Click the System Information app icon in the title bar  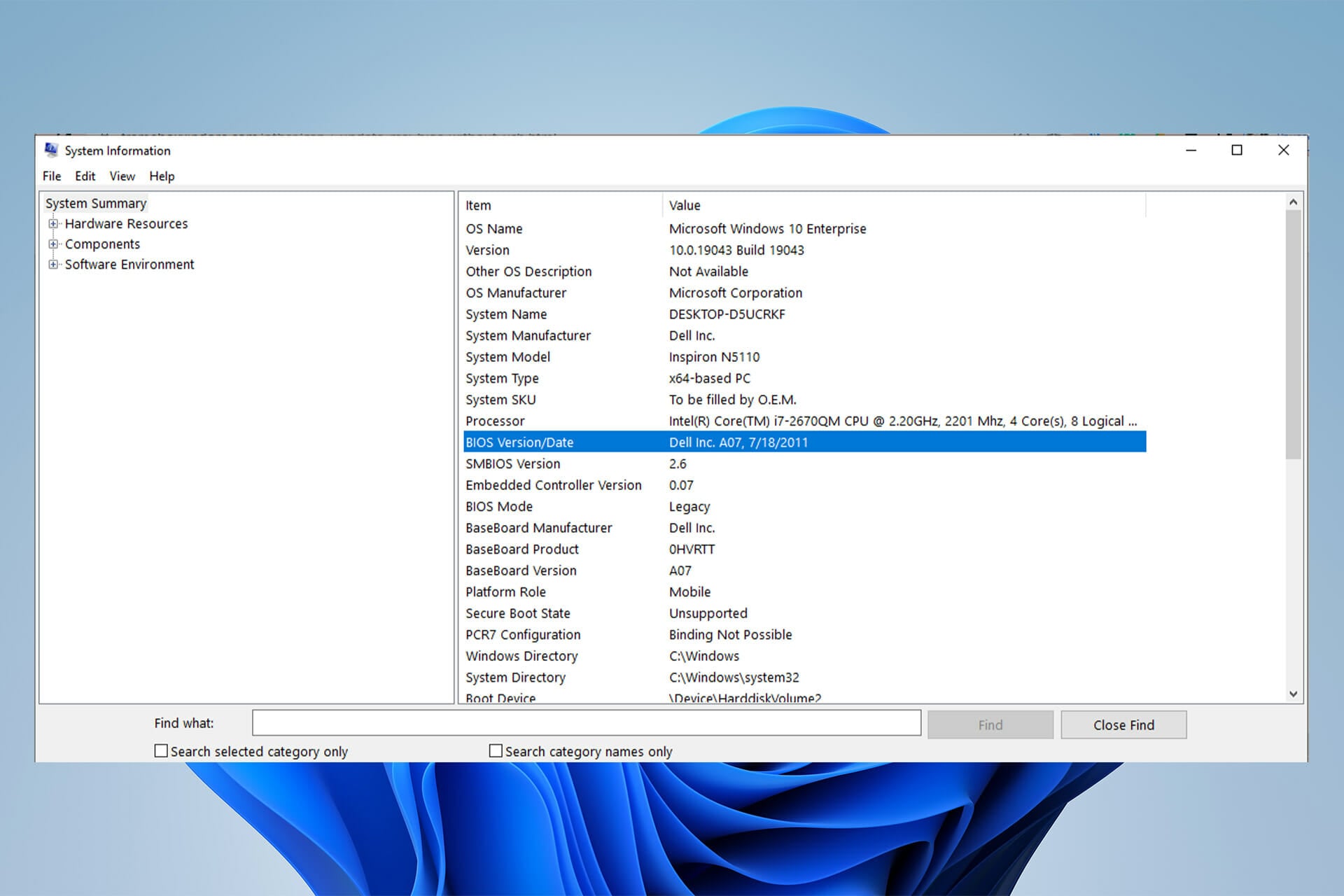[51, 150]
